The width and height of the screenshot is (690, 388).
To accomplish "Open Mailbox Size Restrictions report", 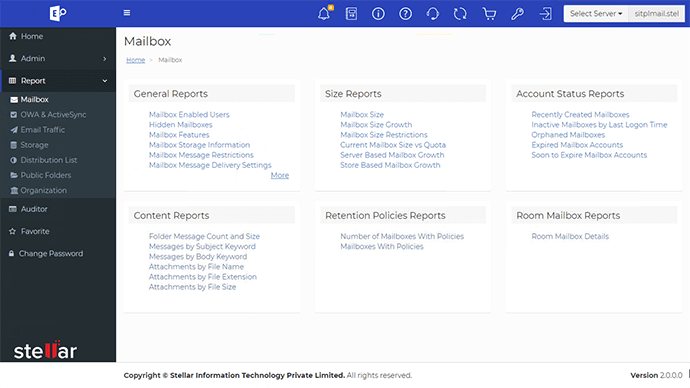I will click(x=384, y=135).
